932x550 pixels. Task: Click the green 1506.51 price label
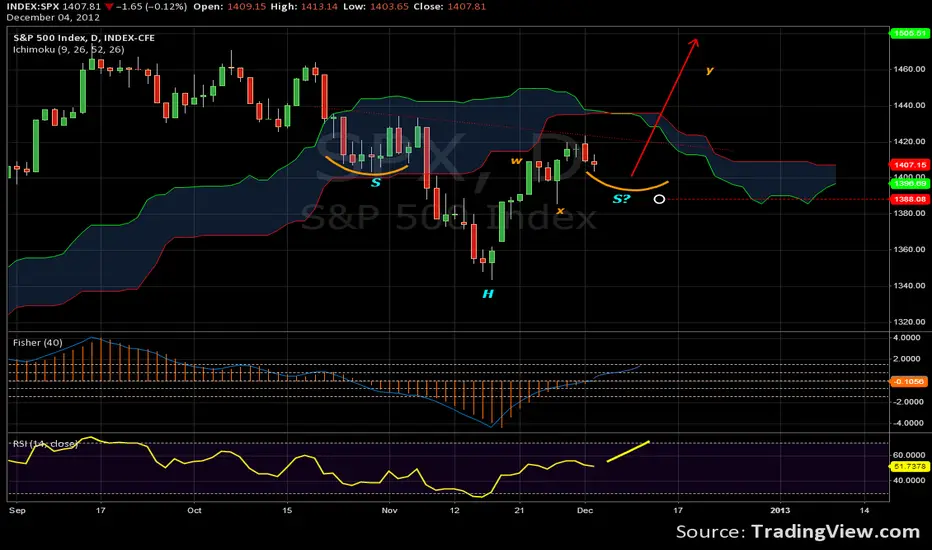click(909, 33)
